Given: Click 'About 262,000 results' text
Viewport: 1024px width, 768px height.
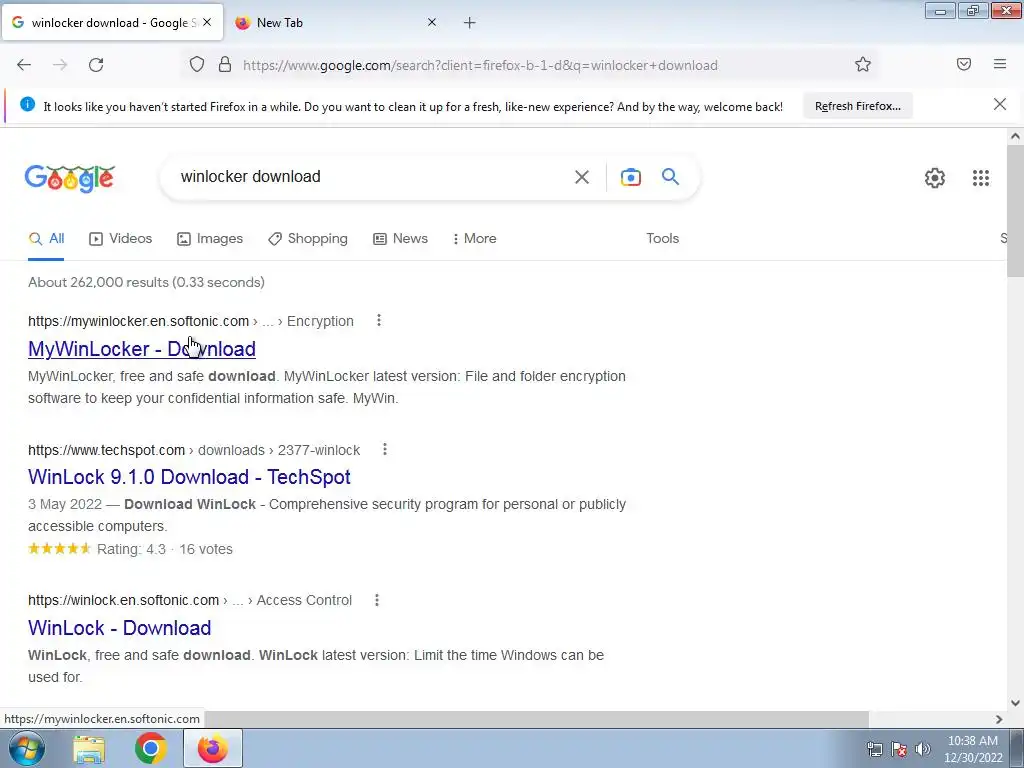Looking at the screenshot, I should point(146,283).
